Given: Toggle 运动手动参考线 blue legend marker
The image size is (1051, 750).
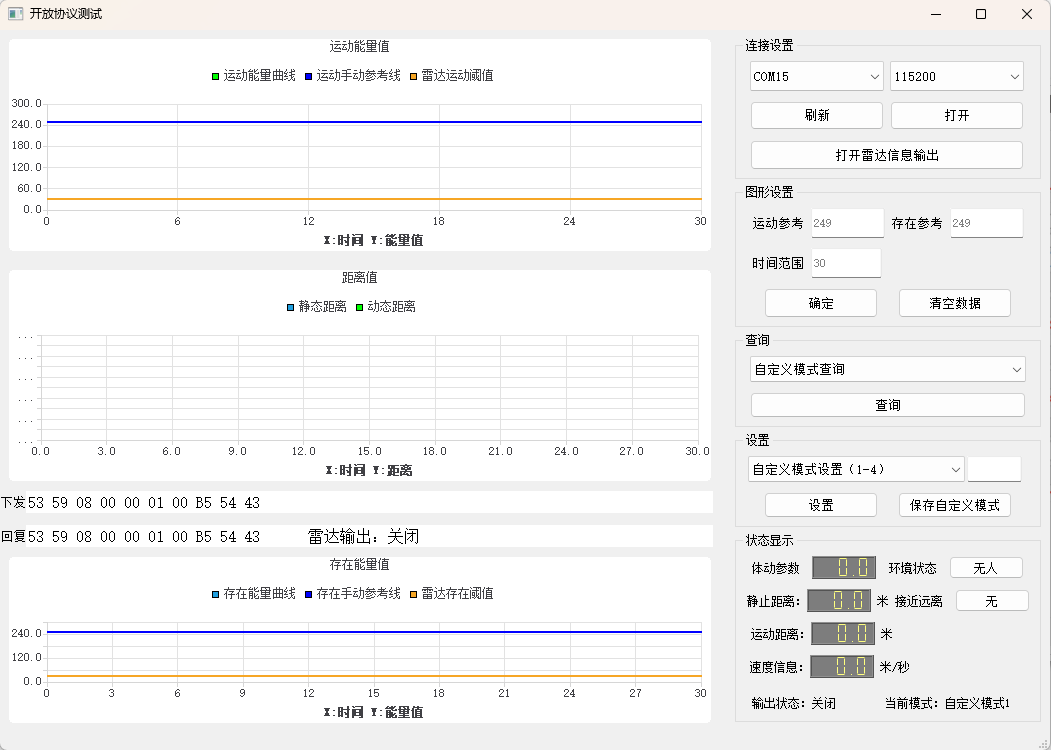Looking at the screenshot, I should click(308, 76).
